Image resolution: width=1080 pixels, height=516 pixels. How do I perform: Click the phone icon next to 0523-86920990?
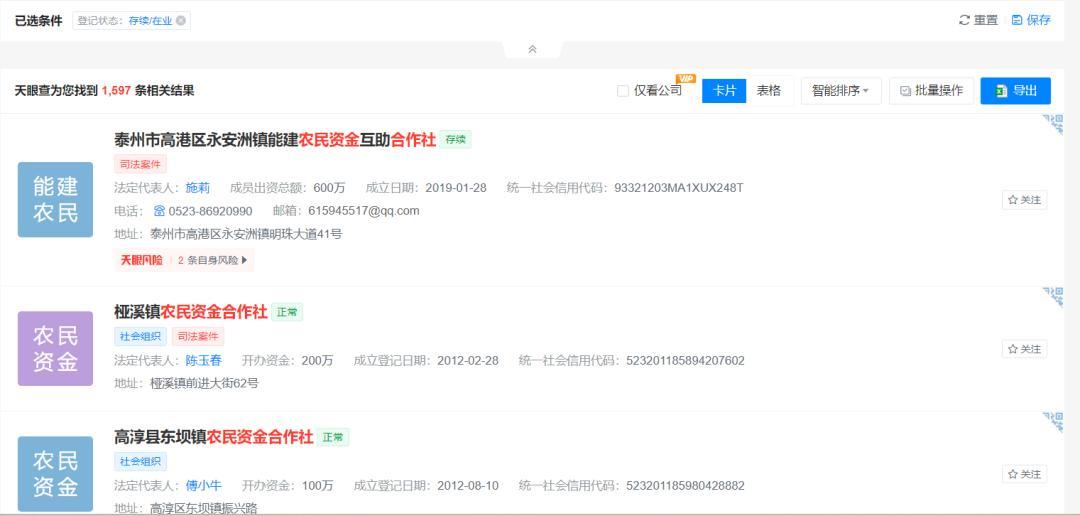159,211
